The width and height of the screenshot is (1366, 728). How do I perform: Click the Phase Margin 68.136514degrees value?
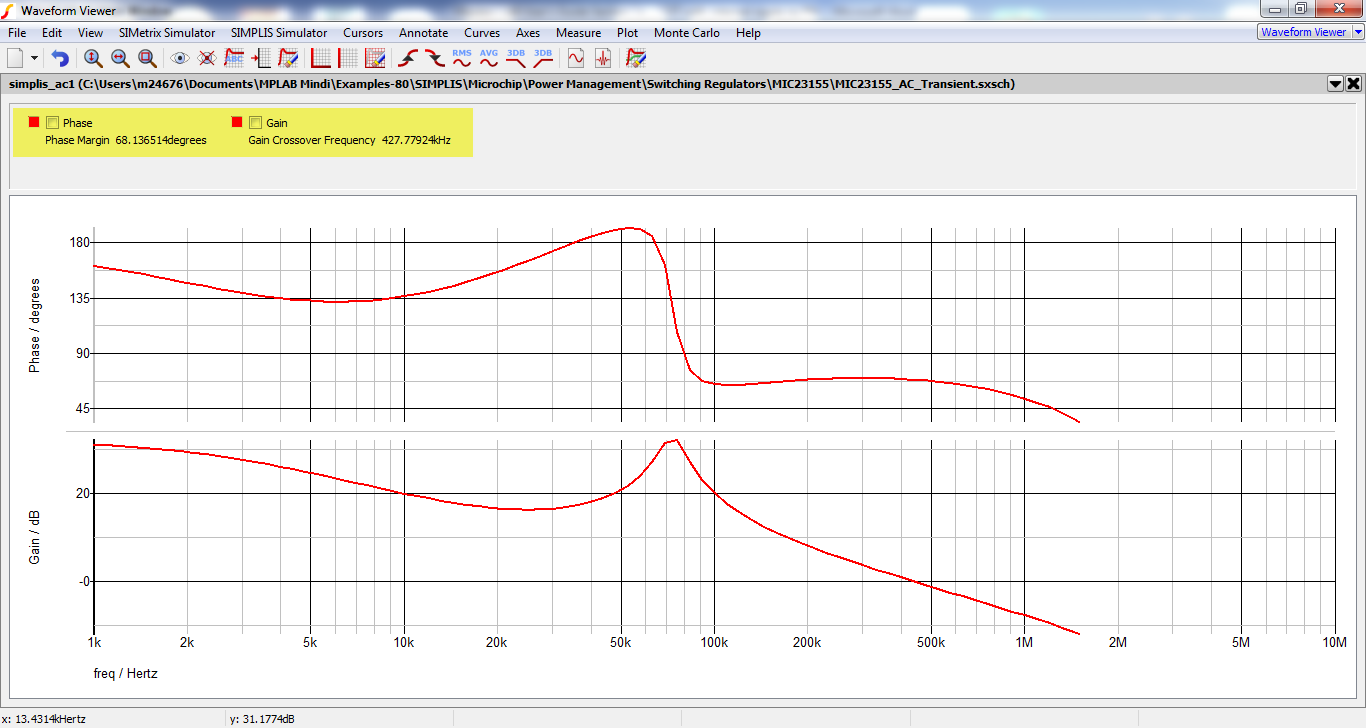(x=161, y=140)
